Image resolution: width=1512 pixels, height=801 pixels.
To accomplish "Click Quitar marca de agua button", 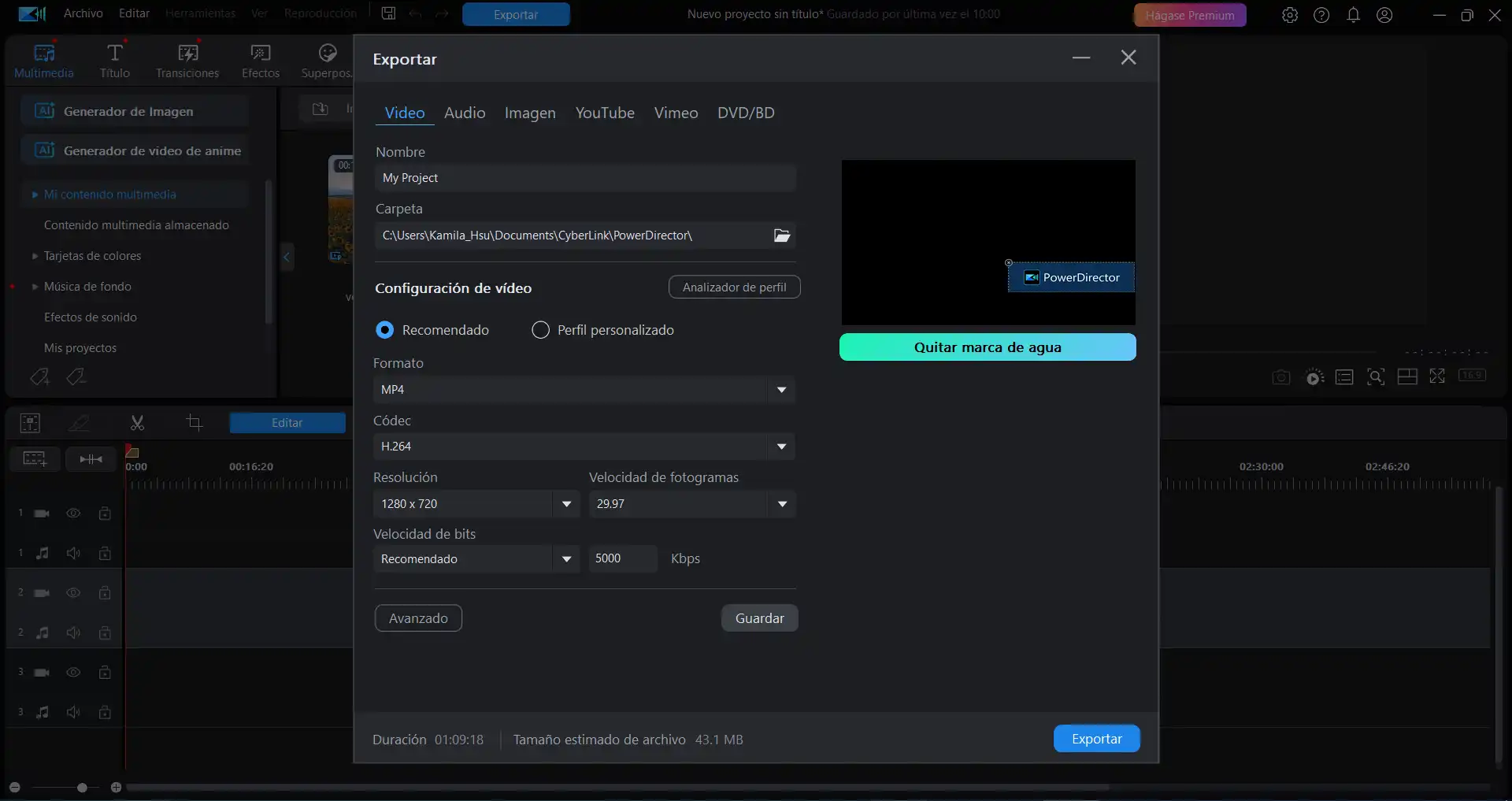I will click(988, 347).
